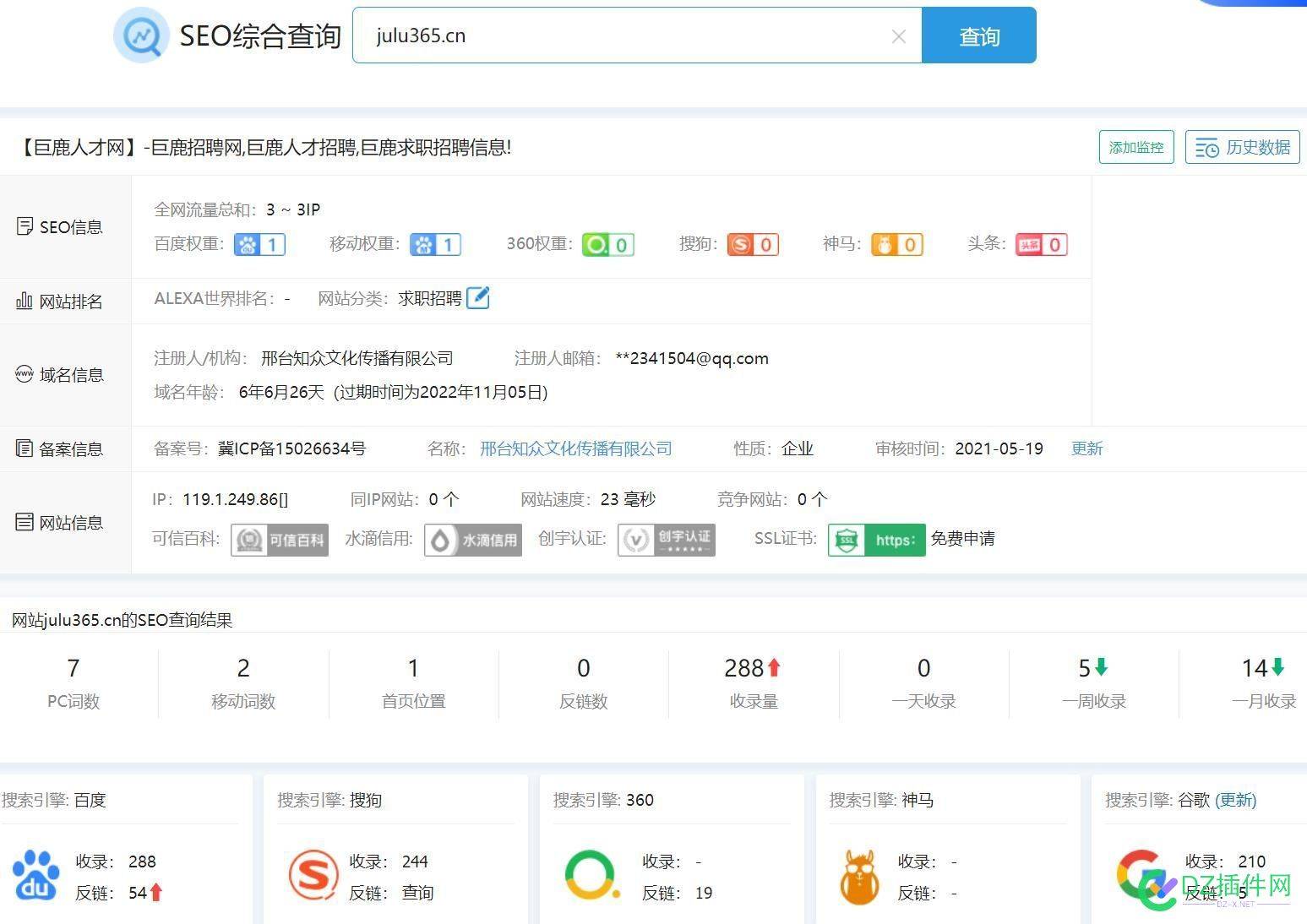The image size is (1307, 924).
Task: Click the 收录量 value 288
Action: (743, 668)
